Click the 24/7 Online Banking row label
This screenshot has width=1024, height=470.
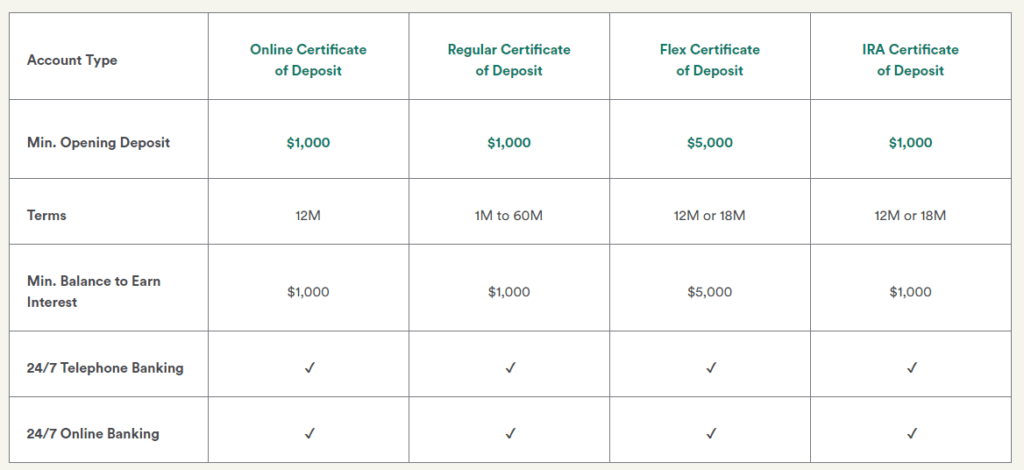(x=93, y=434)
